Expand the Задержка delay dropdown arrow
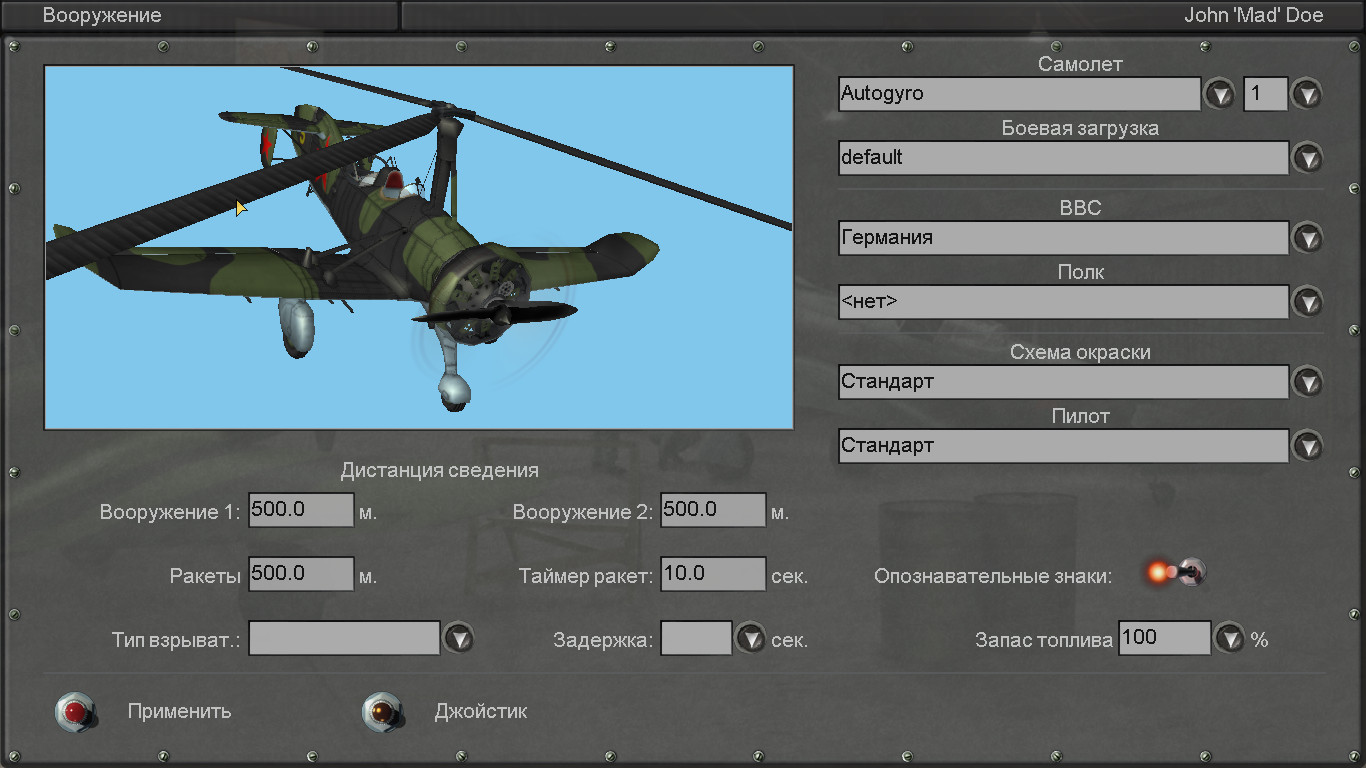Screen dimensions: 1366x768 pos(750,638)
